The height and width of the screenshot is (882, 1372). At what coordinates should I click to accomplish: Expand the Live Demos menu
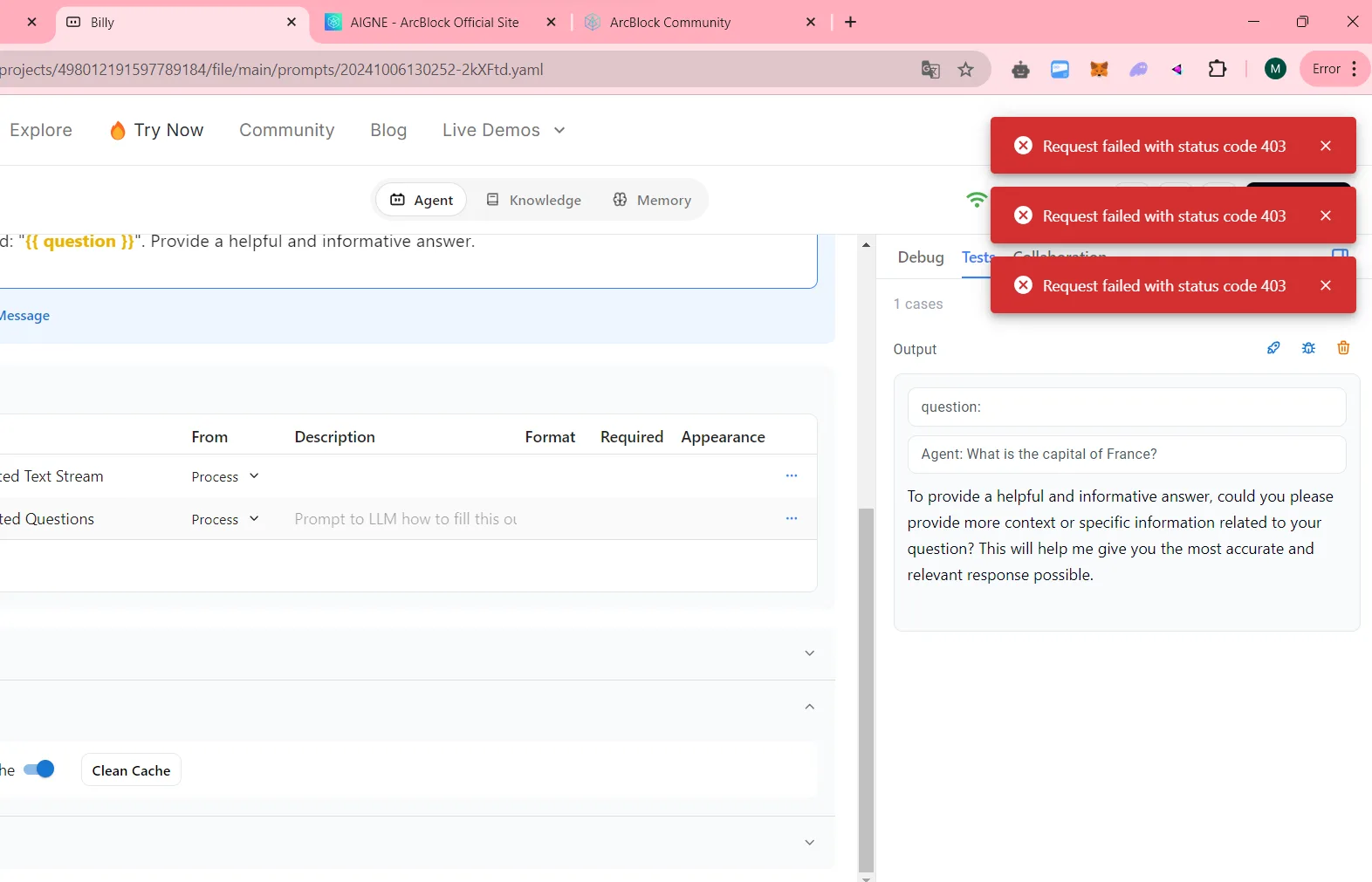coord(504,130)
